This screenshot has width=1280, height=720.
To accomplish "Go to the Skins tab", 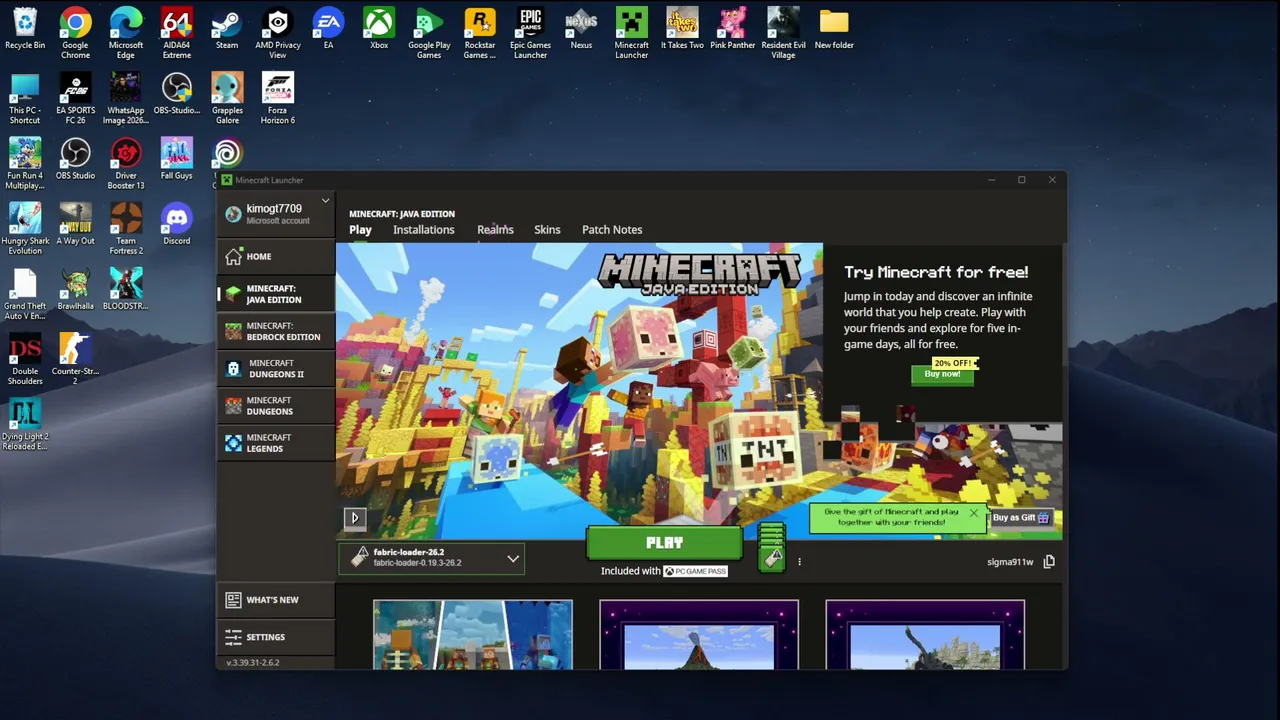I will click(x=547, y=230).
